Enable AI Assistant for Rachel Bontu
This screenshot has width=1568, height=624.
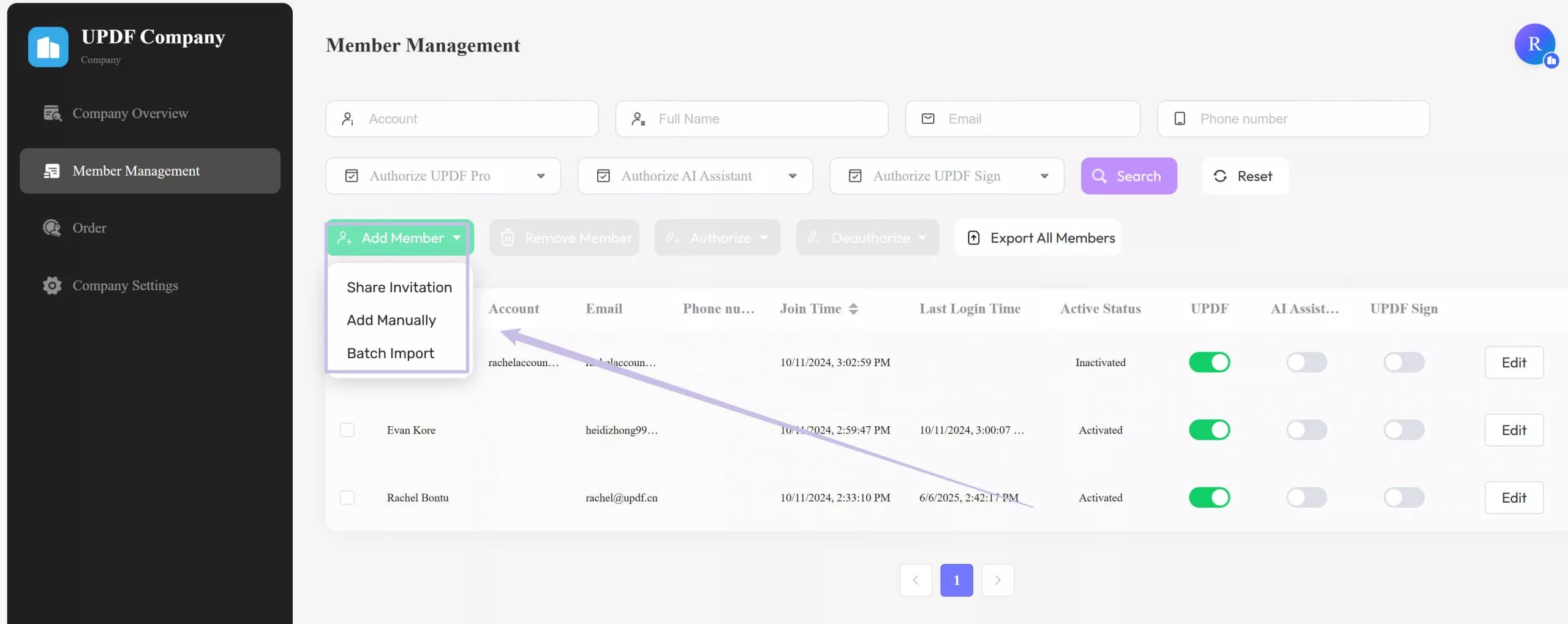[1306, 497]
